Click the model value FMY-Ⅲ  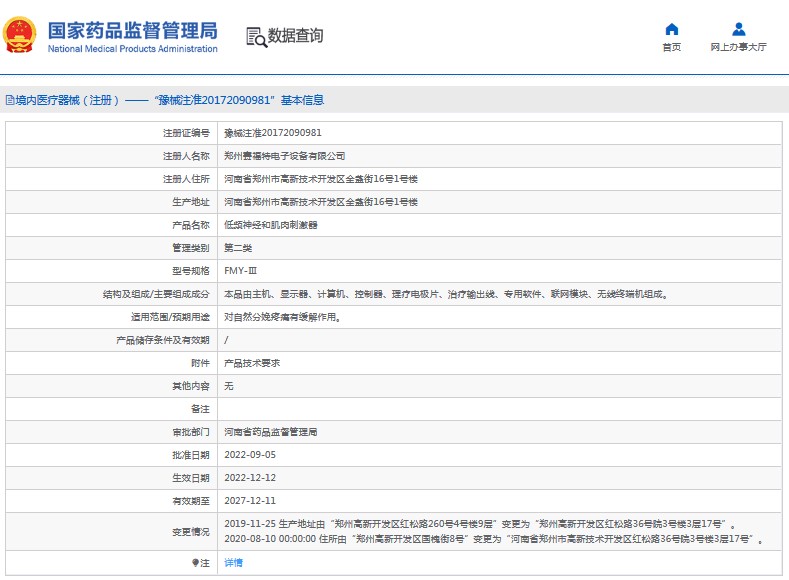click(x=240, y=271)
